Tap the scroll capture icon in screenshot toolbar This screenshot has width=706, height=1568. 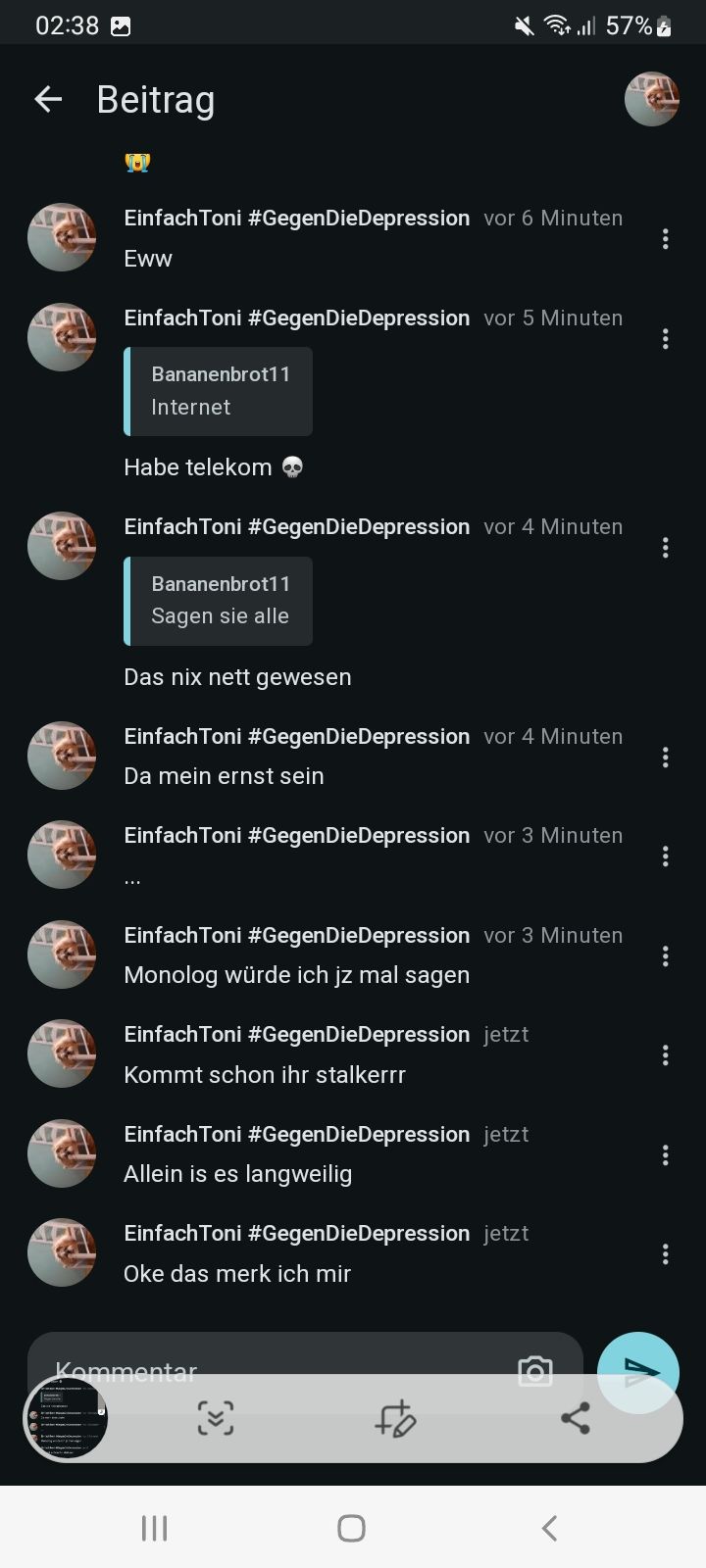(216, 1418)
